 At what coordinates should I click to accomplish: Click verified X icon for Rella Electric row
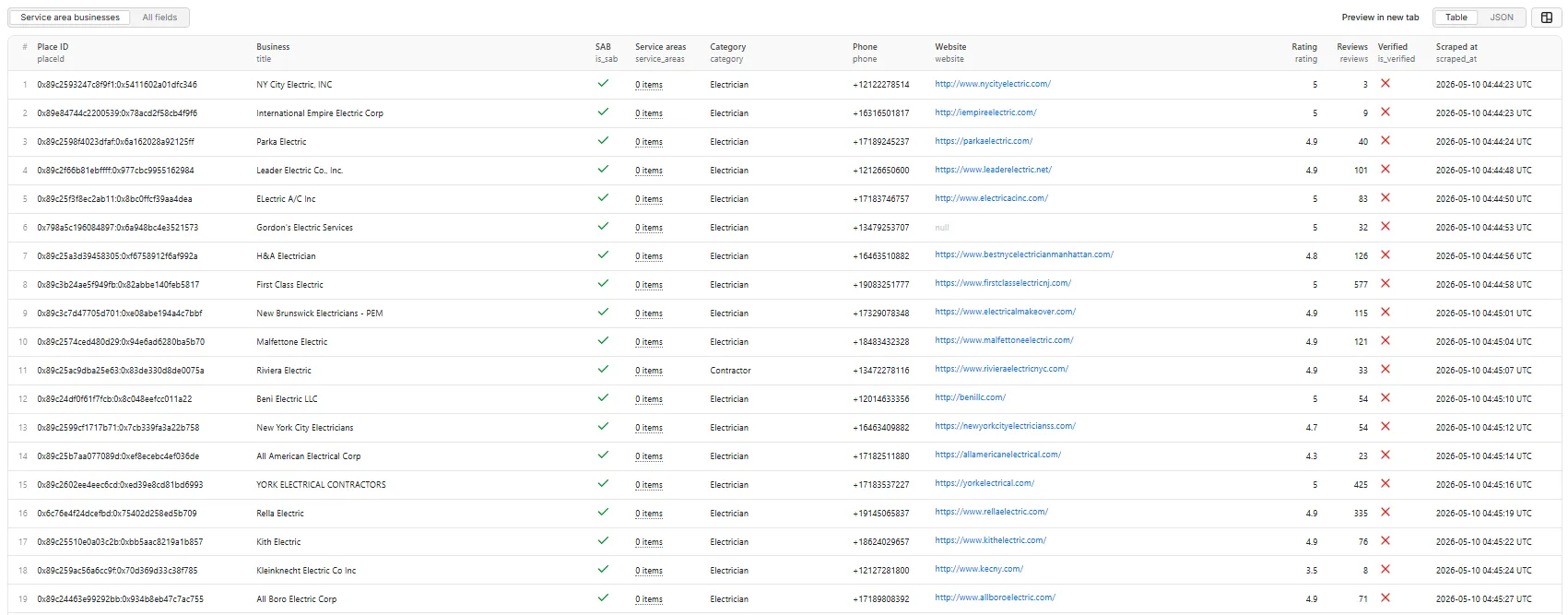click(1385, 512)
